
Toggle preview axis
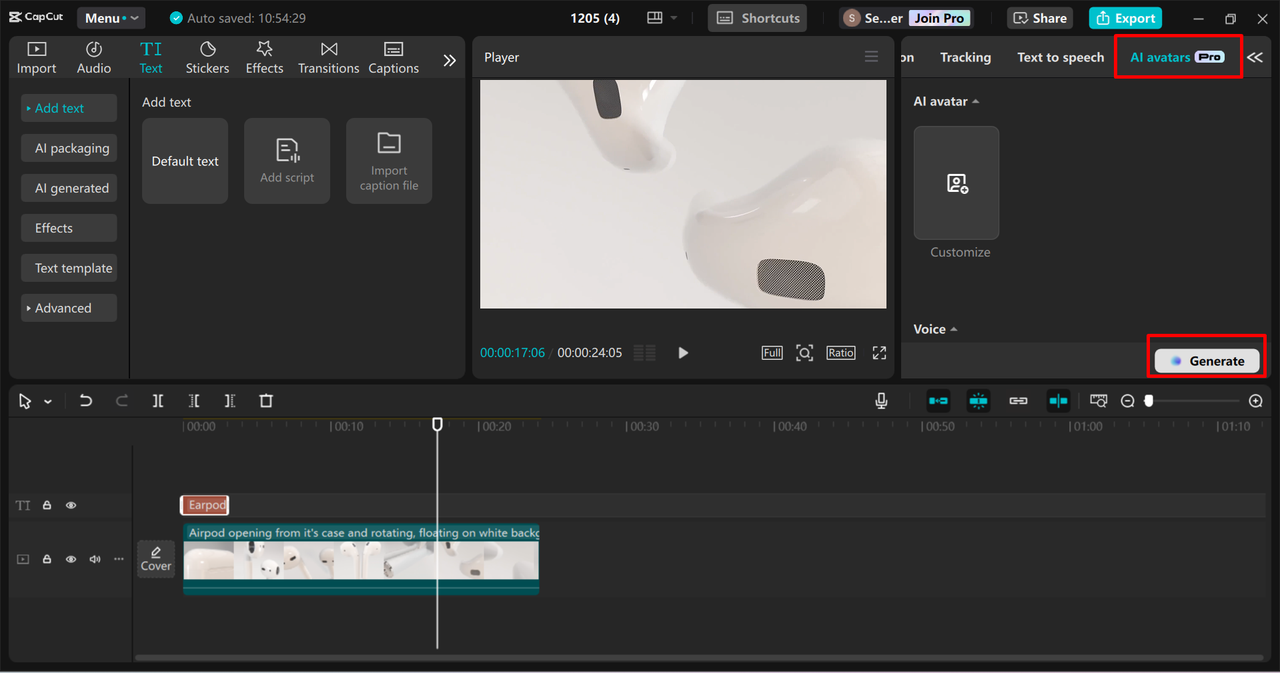(1058, 401)
